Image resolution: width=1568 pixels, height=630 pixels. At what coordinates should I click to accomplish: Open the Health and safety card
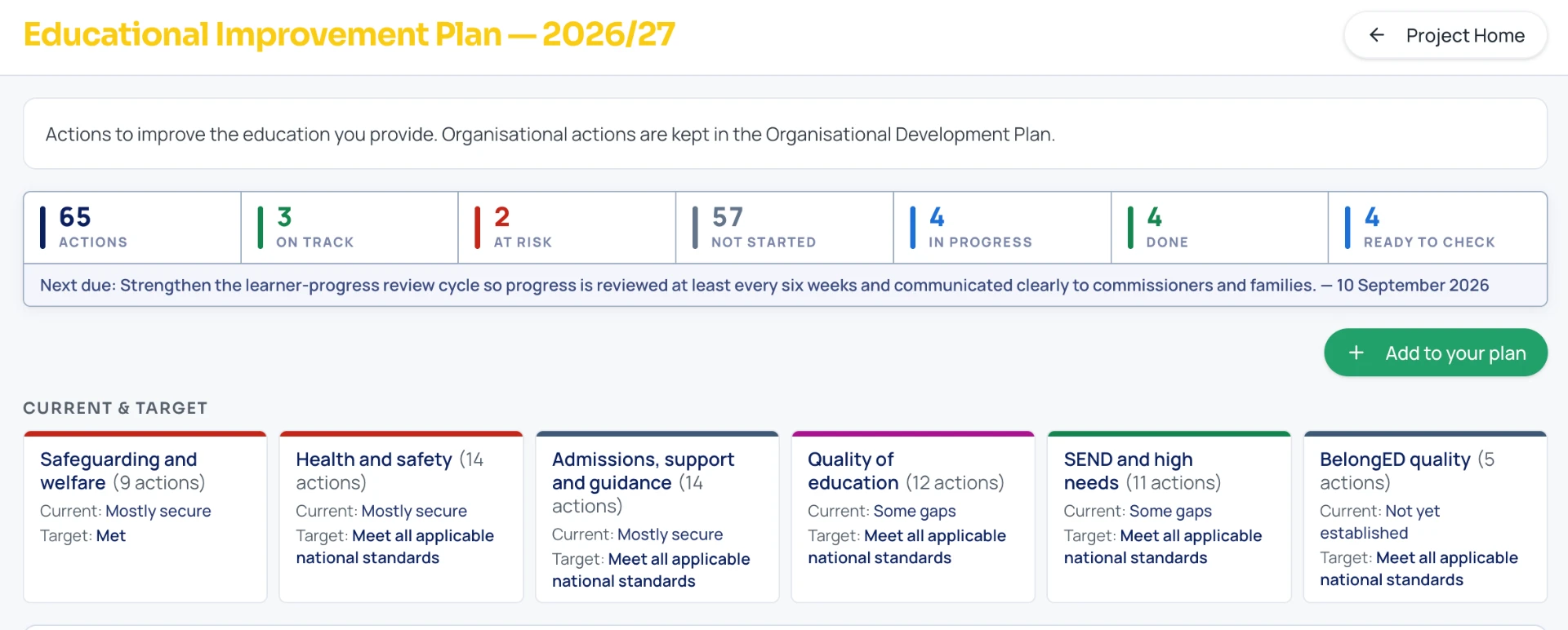click(401, 517)
